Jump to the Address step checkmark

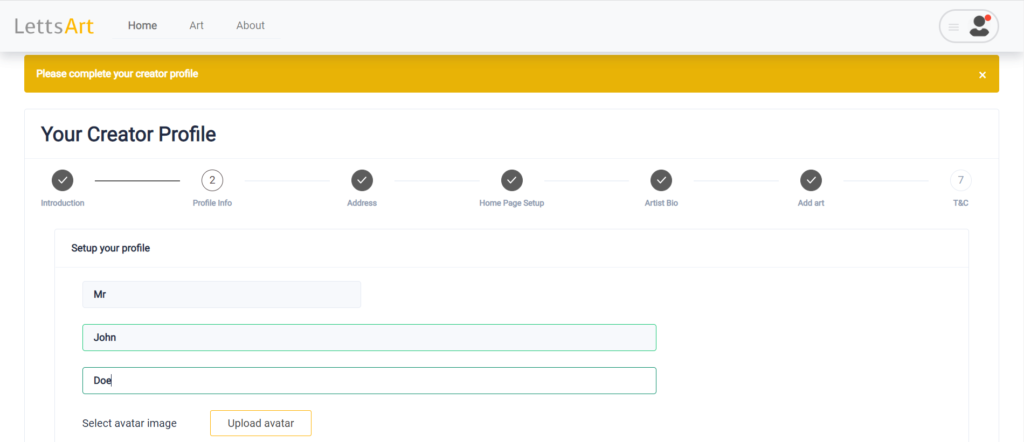(362, 180)
